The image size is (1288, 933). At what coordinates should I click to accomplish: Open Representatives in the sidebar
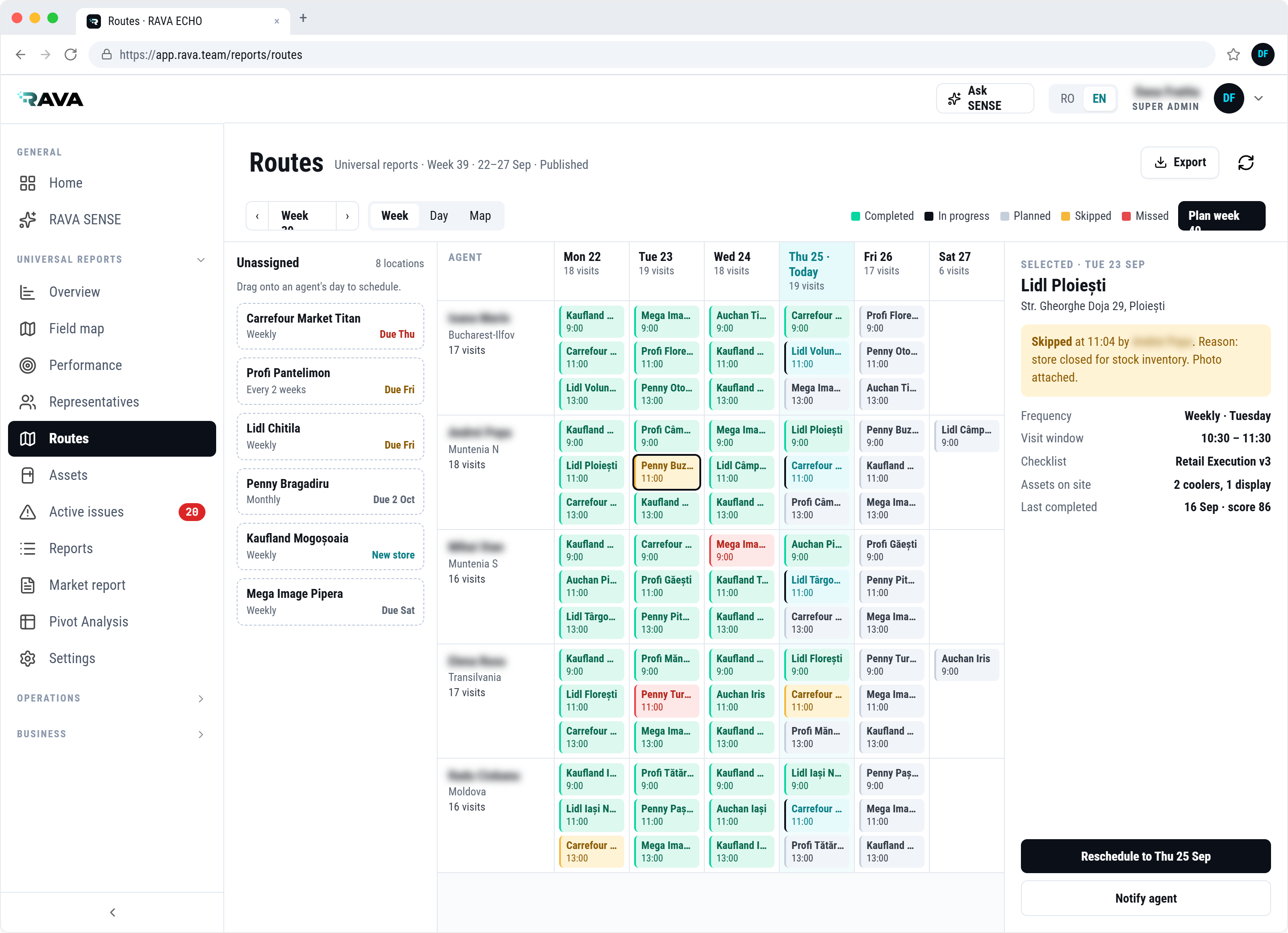(112, 402)
